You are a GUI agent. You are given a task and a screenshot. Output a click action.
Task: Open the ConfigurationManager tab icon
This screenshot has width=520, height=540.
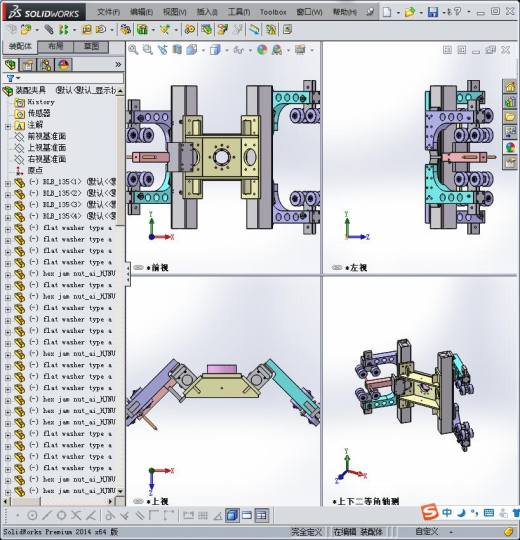click(46, 65)
